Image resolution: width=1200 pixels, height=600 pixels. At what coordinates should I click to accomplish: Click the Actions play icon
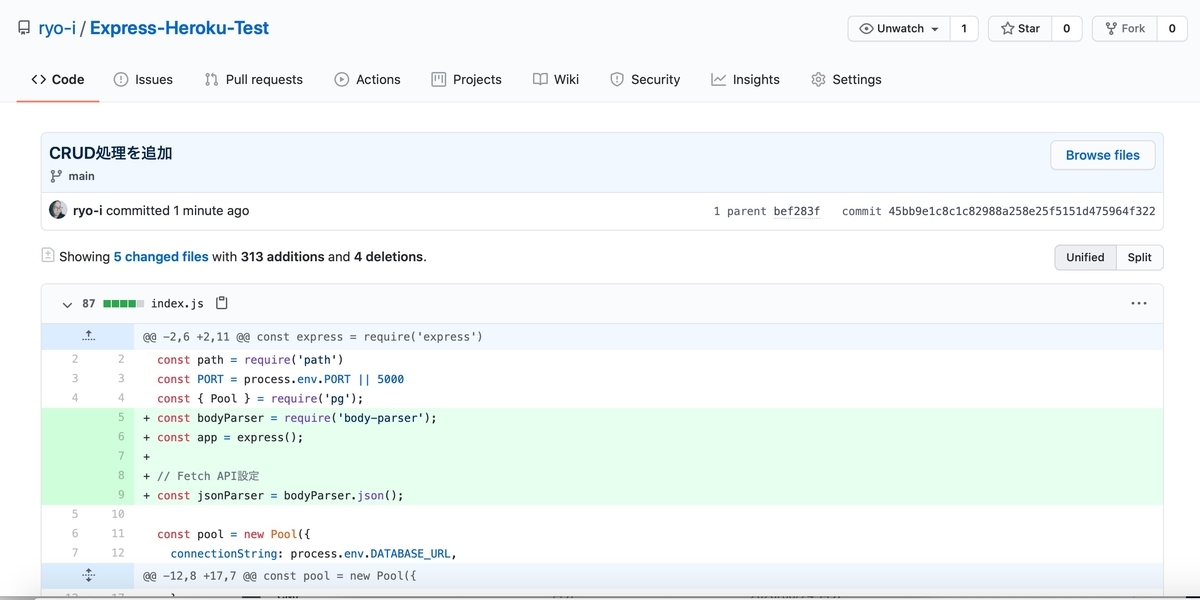tap(342, 79)
